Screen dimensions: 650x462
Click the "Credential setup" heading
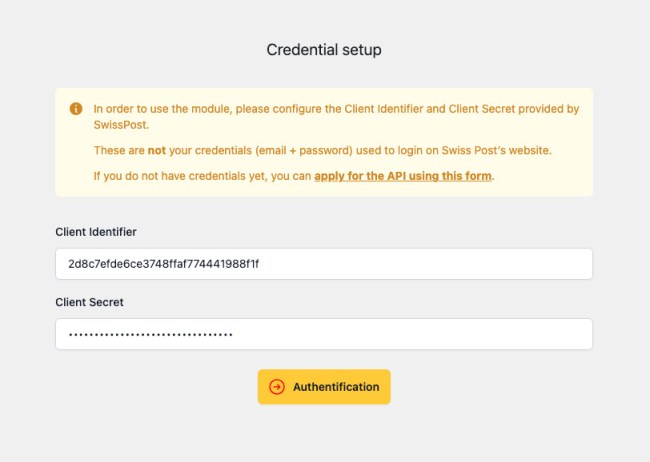324,49
